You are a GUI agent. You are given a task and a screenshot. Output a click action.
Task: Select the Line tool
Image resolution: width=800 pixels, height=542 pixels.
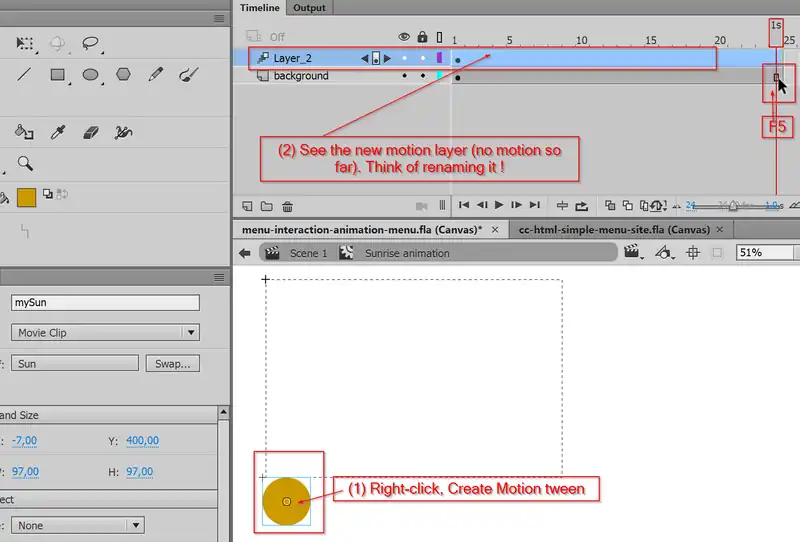(25, 74)
